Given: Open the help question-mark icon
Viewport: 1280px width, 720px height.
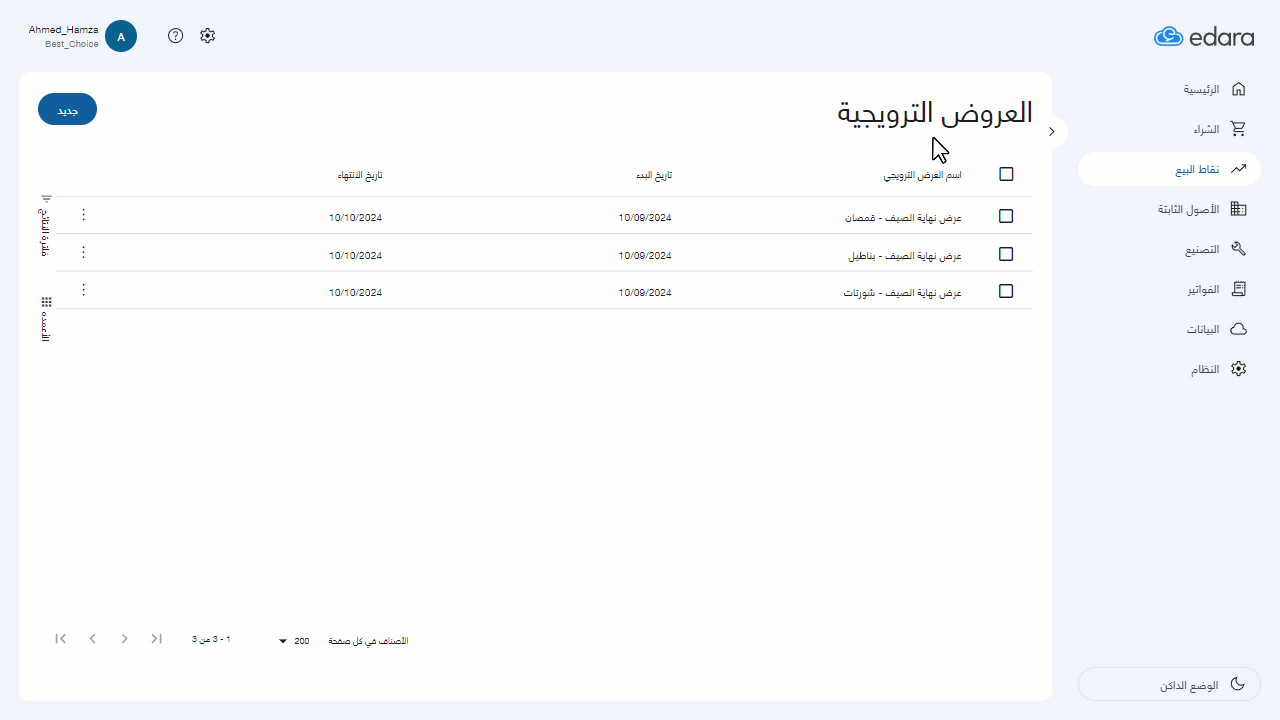Looking at the screenshot, I should tap(176, 36).
